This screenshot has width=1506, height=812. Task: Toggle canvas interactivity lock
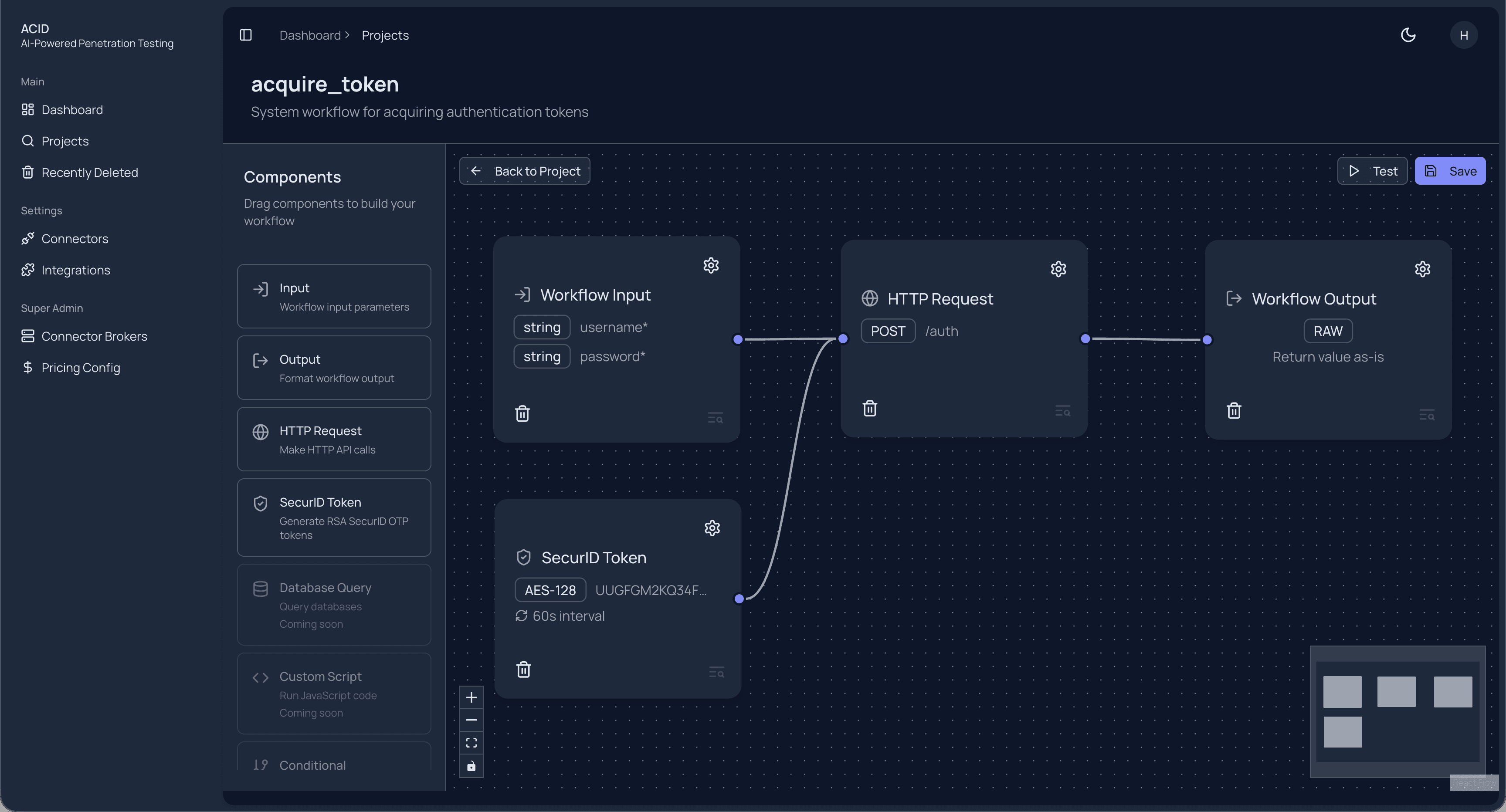point(471,766)
